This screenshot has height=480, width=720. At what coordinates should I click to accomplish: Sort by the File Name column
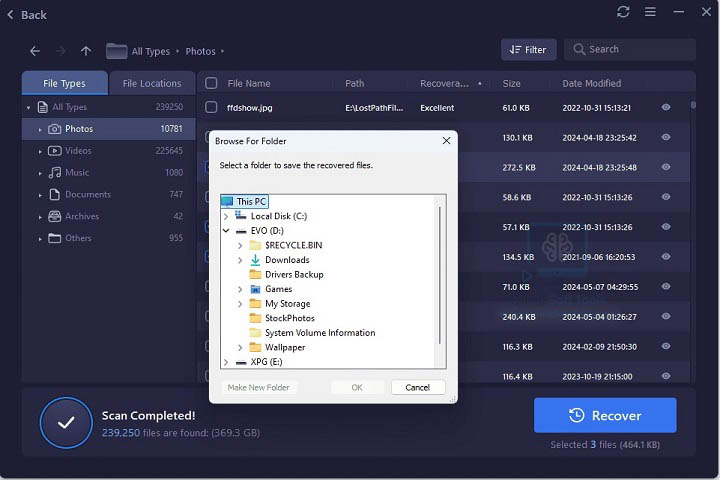coord(249,83)
